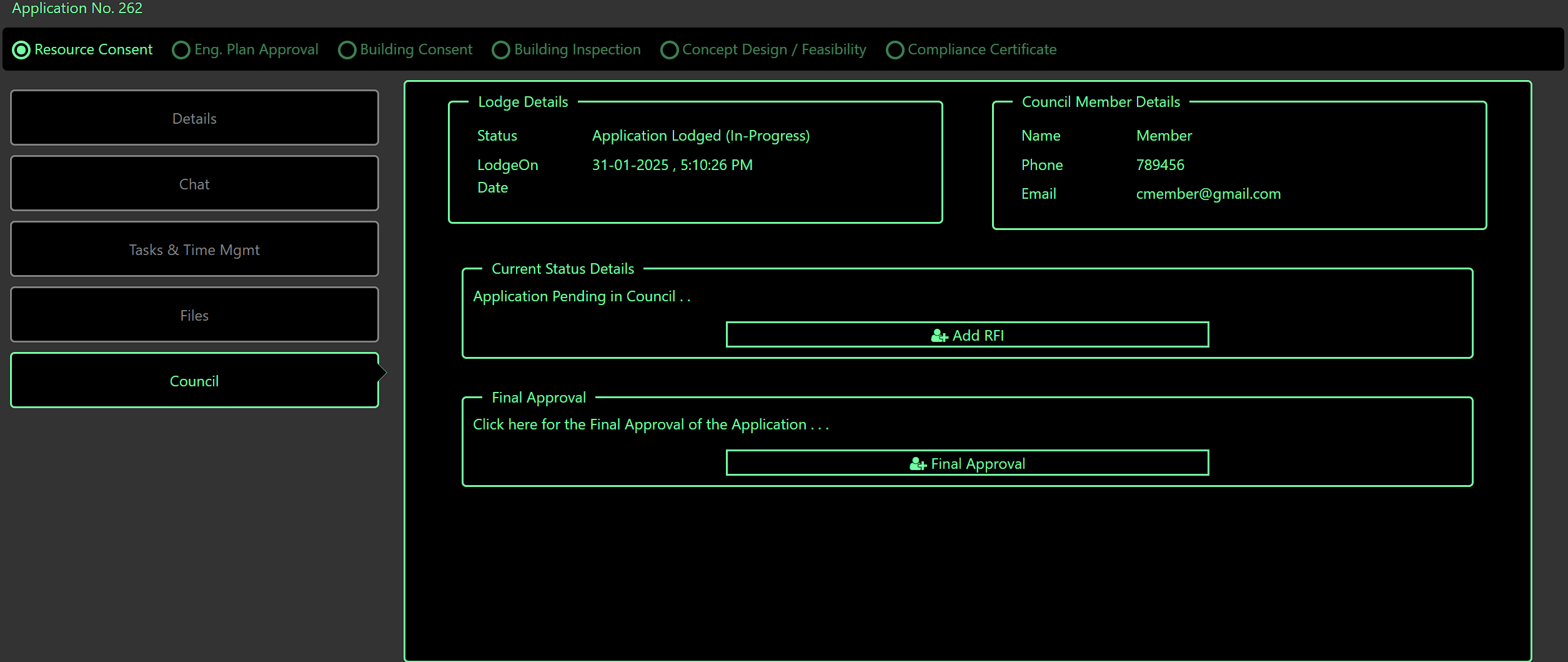Click the person-plus icon on Add RFI
The width and height of the screenshot is (1568, 662).
point(940,335)
